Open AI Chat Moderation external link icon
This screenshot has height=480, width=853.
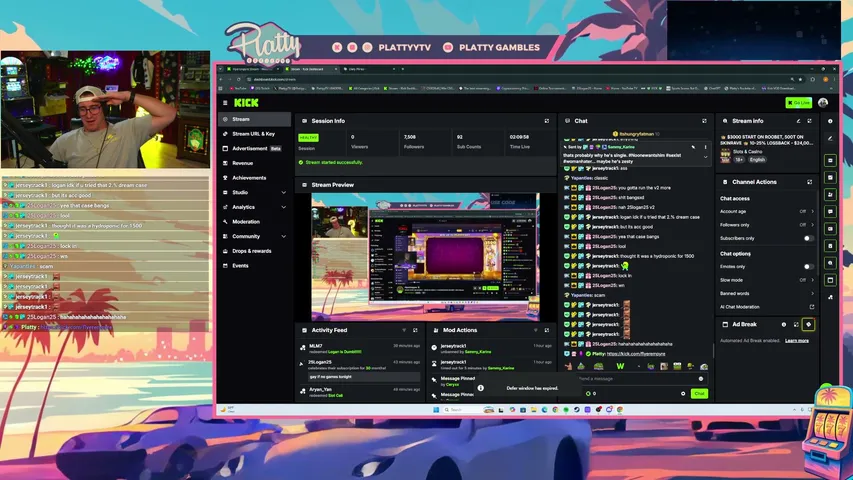(x=812, y=307)
